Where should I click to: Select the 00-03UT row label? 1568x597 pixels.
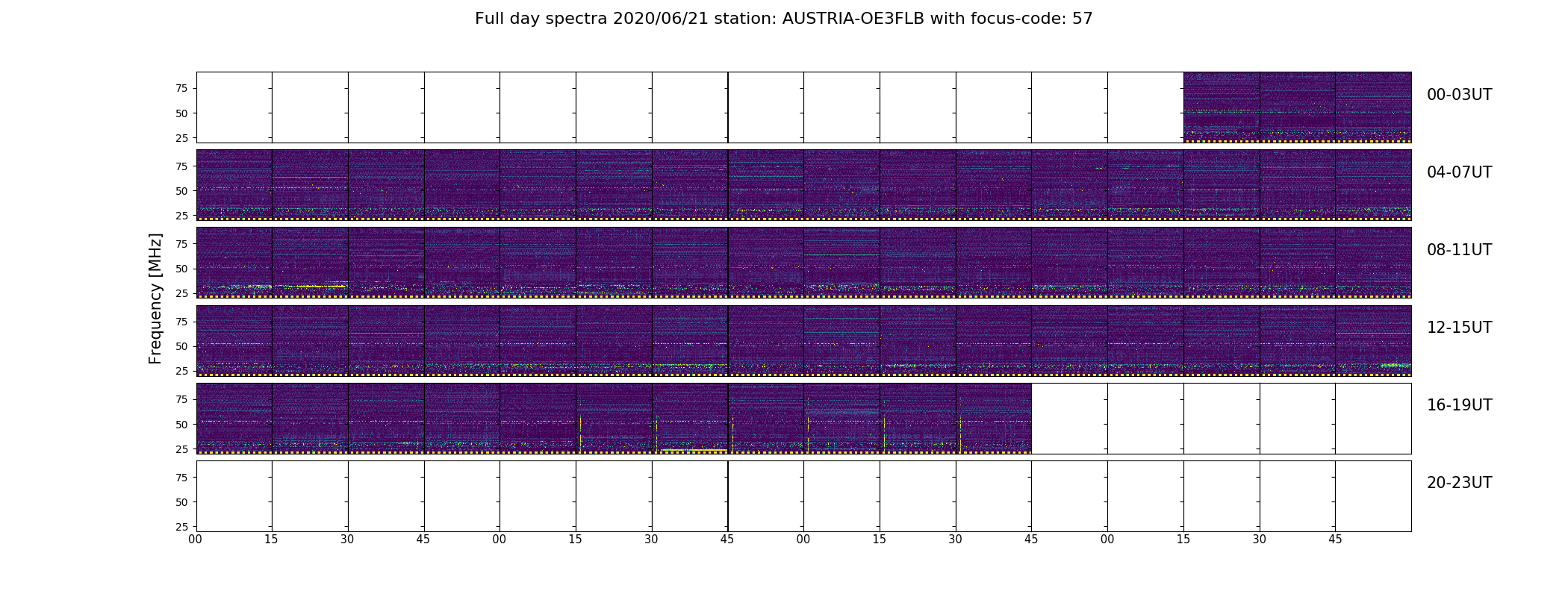[1459, 95]
